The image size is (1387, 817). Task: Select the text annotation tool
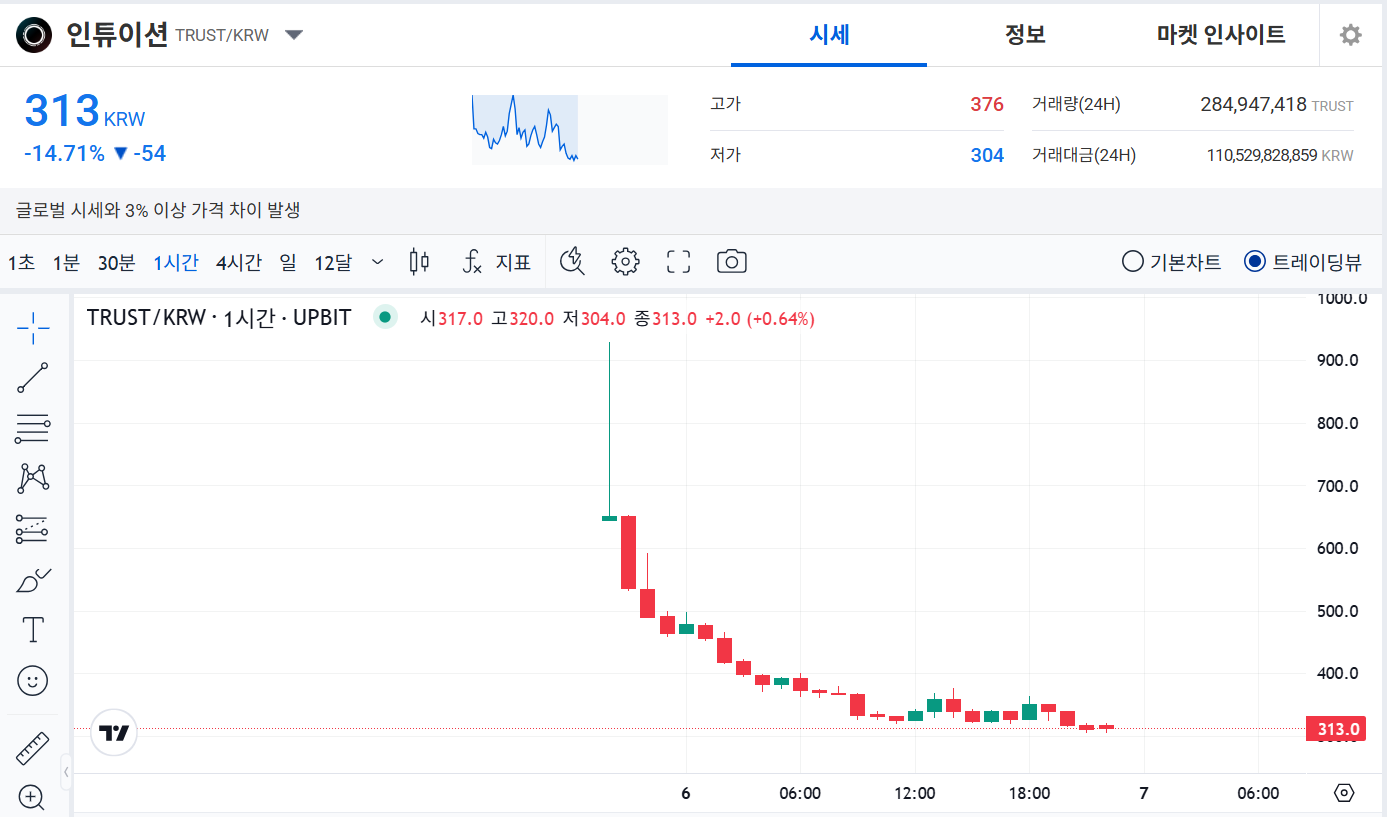click(32, 630)
